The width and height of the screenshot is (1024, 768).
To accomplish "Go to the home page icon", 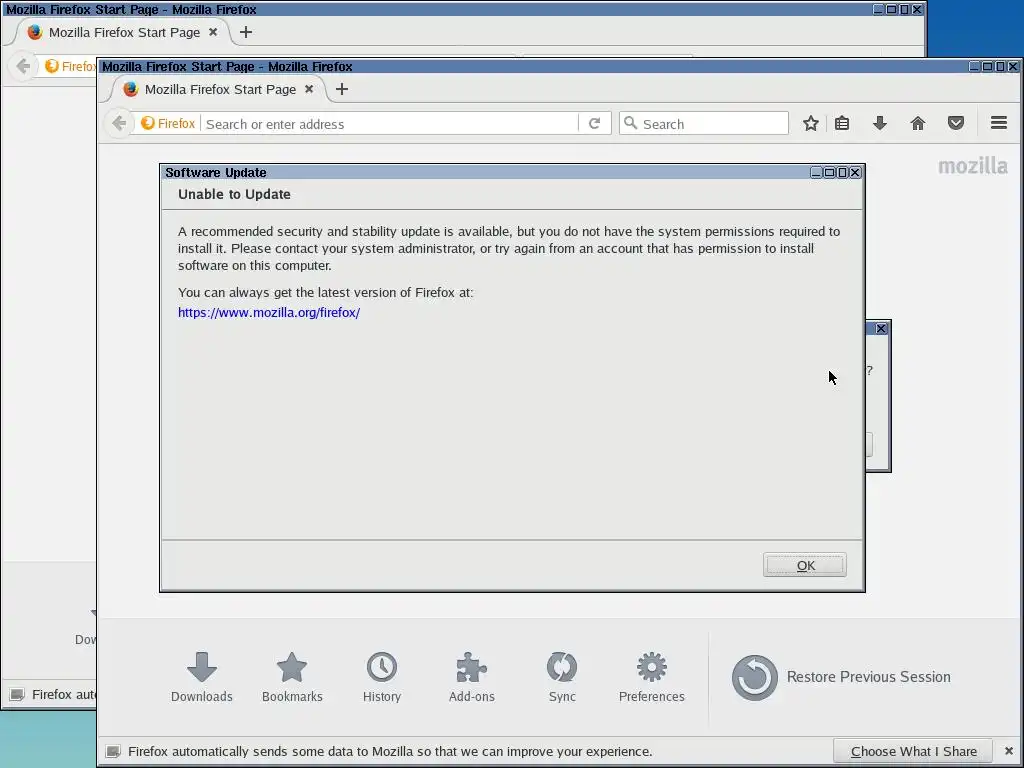I will 918,123.
